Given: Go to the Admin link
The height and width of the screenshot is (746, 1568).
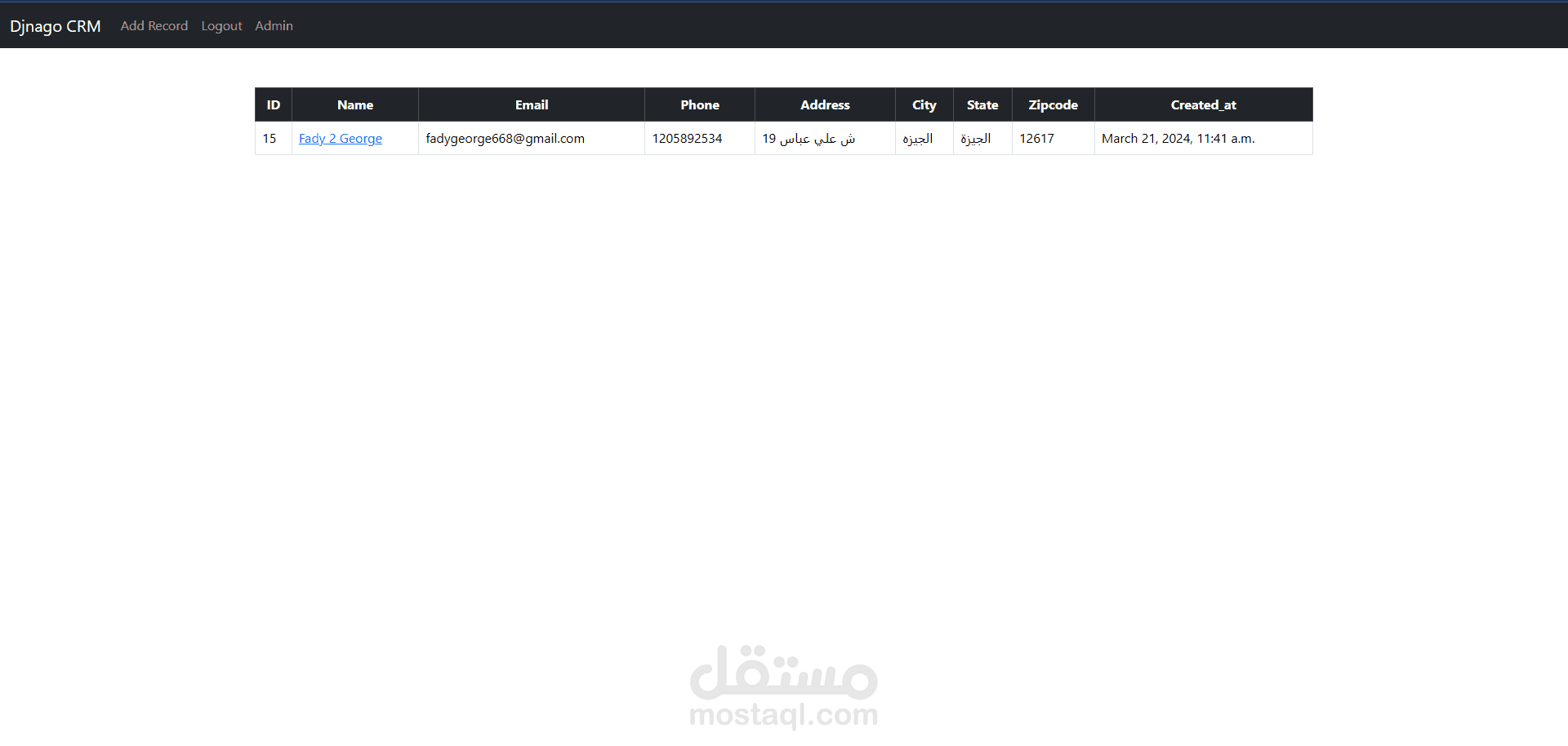Looking at the screenshot, I should (274, 26).
